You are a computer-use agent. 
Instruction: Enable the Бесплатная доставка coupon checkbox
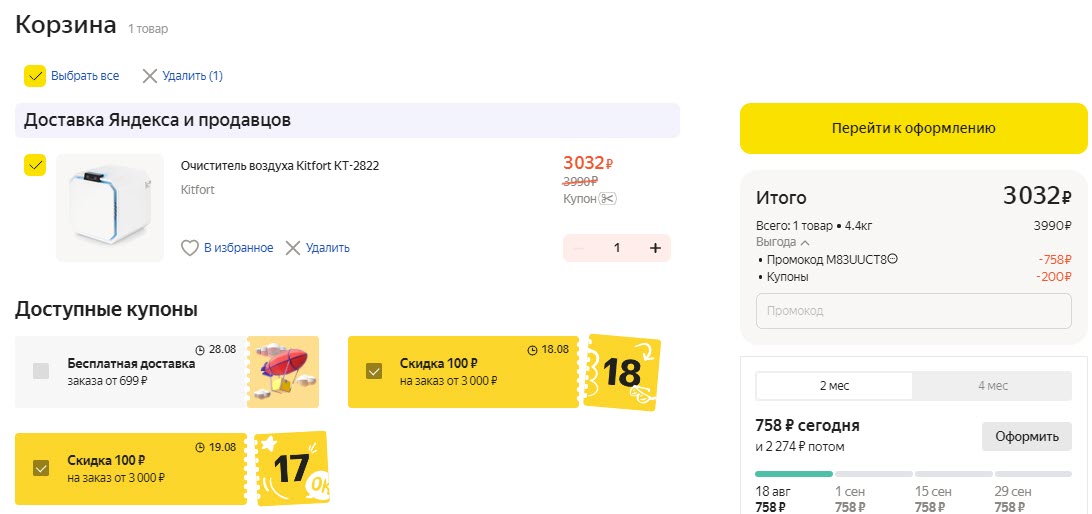pos(41,372)
